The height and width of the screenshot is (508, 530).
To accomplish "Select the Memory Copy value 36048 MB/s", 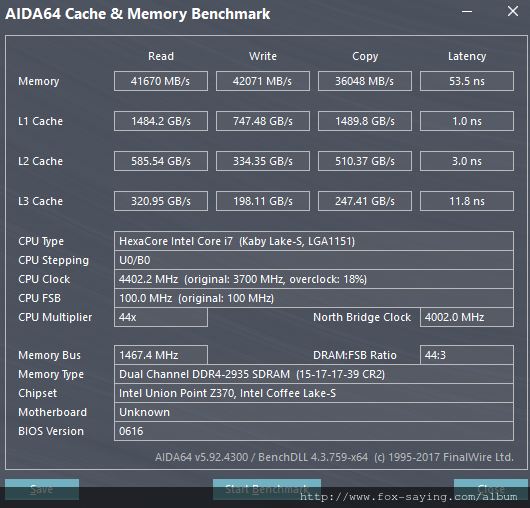I will click(x=365, y=81).
